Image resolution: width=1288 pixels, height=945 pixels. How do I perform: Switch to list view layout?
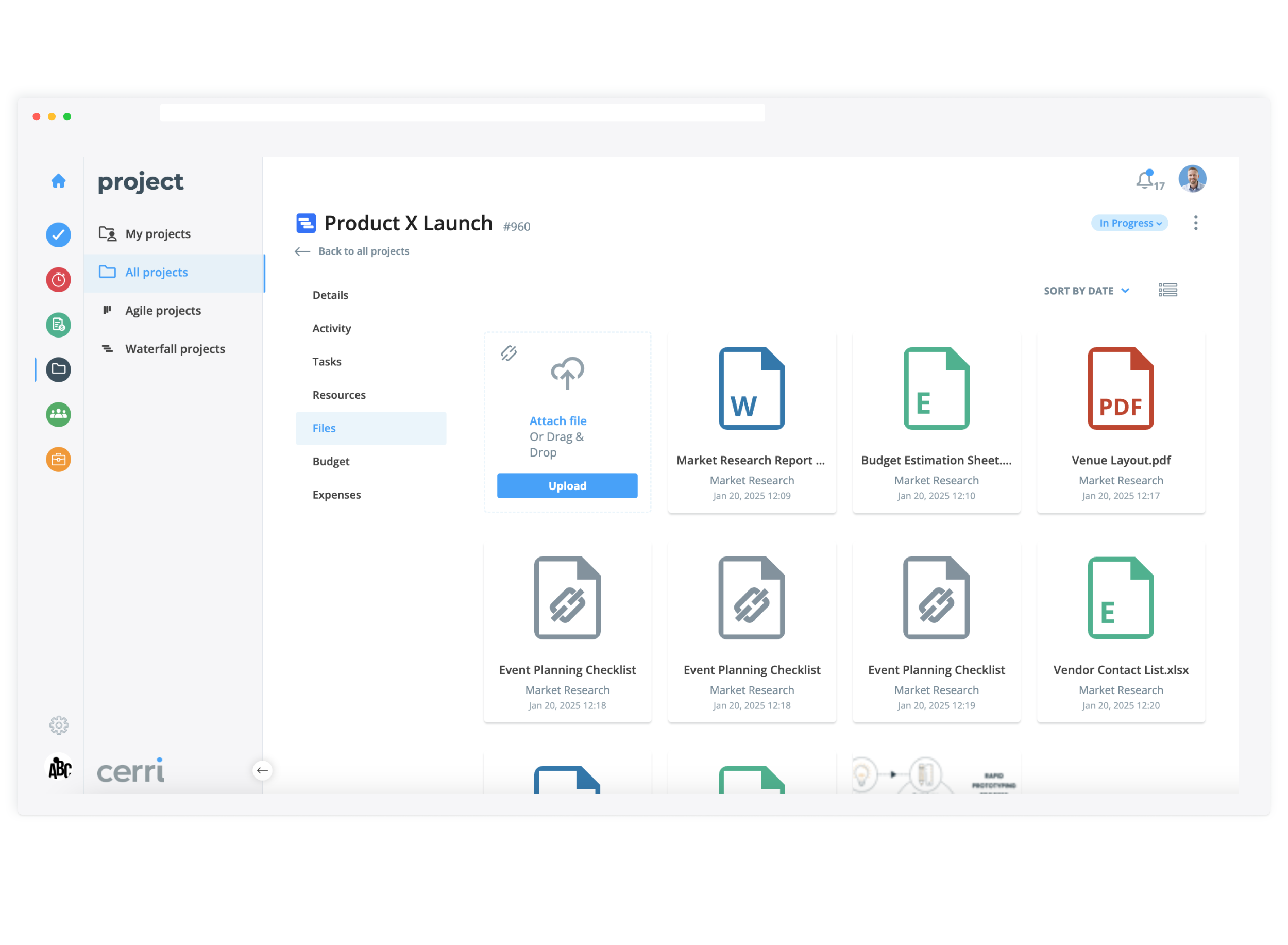tap(1167, 291)
